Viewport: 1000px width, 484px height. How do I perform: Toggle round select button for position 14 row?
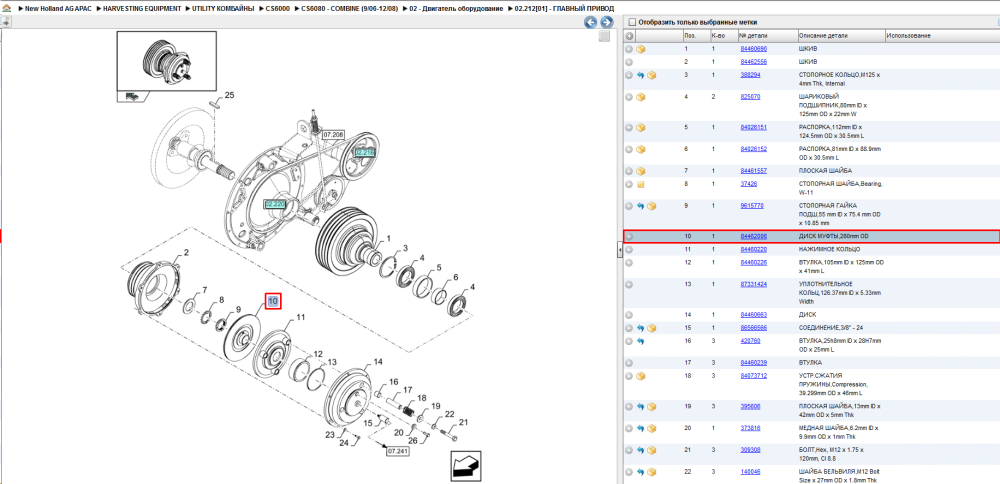[x=629, y=315]
